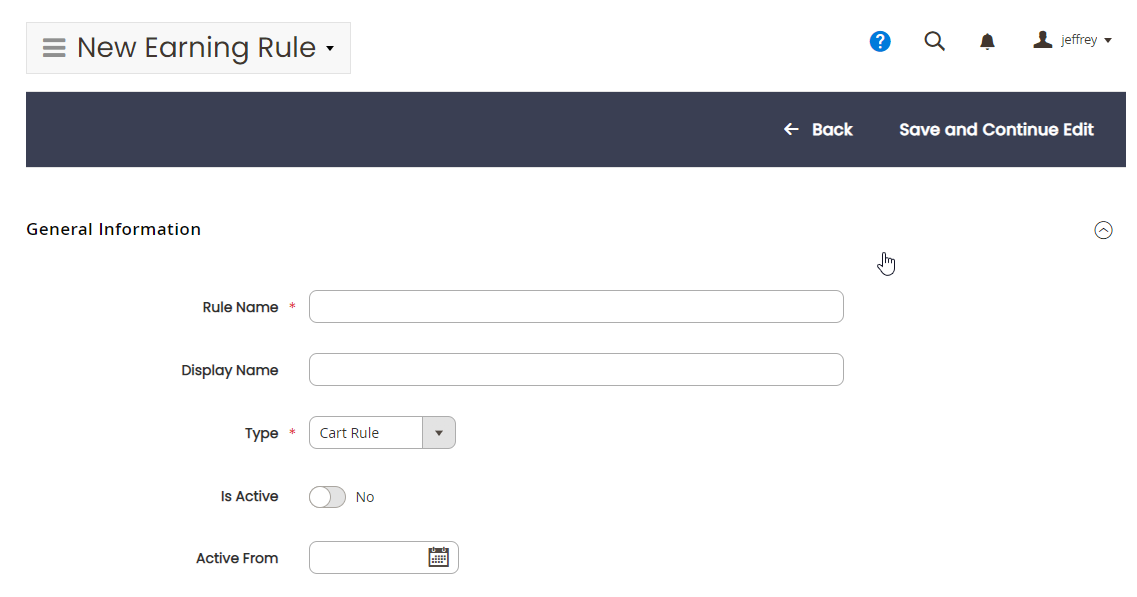Open the Type dropdown arrow
The image size is (1137, 597).
tap(439, 433)
